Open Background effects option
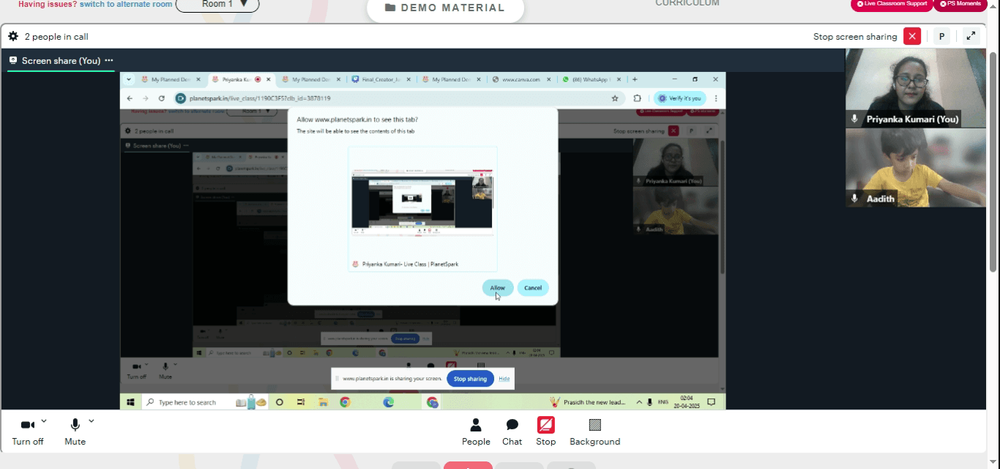Viewport: 1000px width, 469px height. pos(594,432)
